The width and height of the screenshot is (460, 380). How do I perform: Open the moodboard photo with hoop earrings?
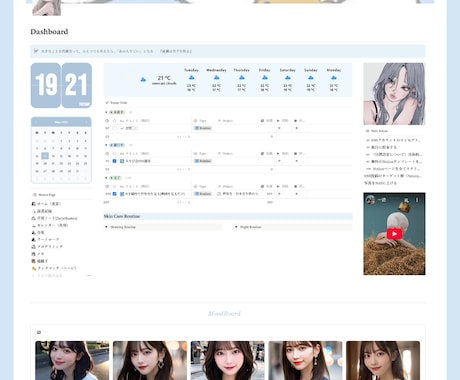(x=150, y=360)
